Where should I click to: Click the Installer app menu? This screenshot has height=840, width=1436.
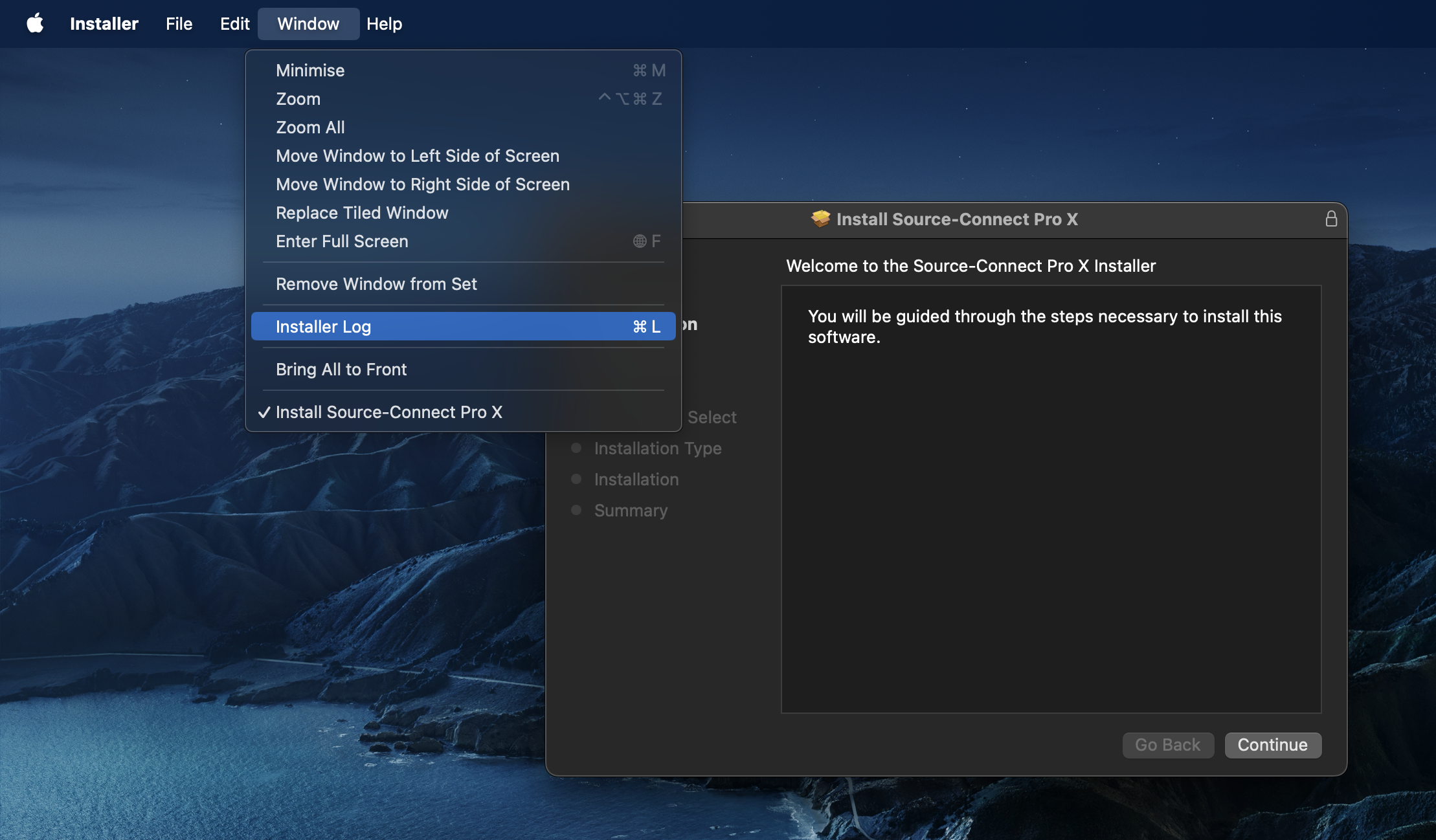tap(104, 24)
